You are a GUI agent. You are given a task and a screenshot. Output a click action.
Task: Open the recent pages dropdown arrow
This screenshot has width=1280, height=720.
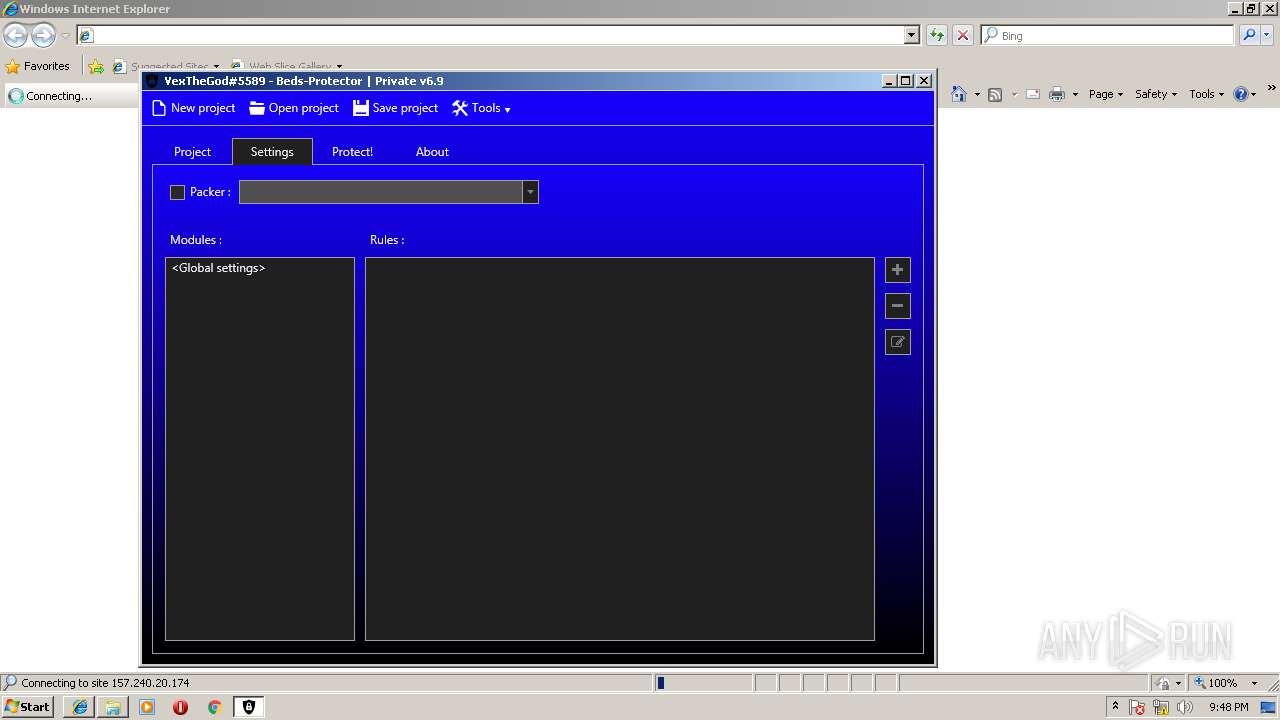tap(65, 36)
